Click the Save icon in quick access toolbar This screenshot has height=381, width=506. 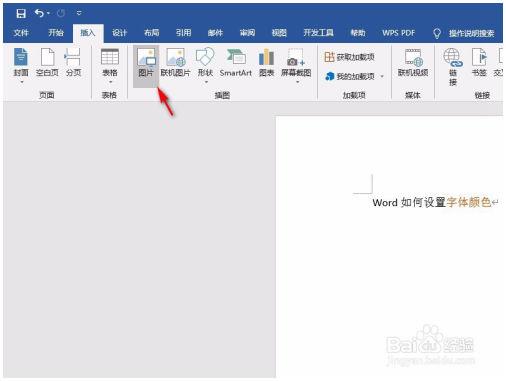pos(21,13)
